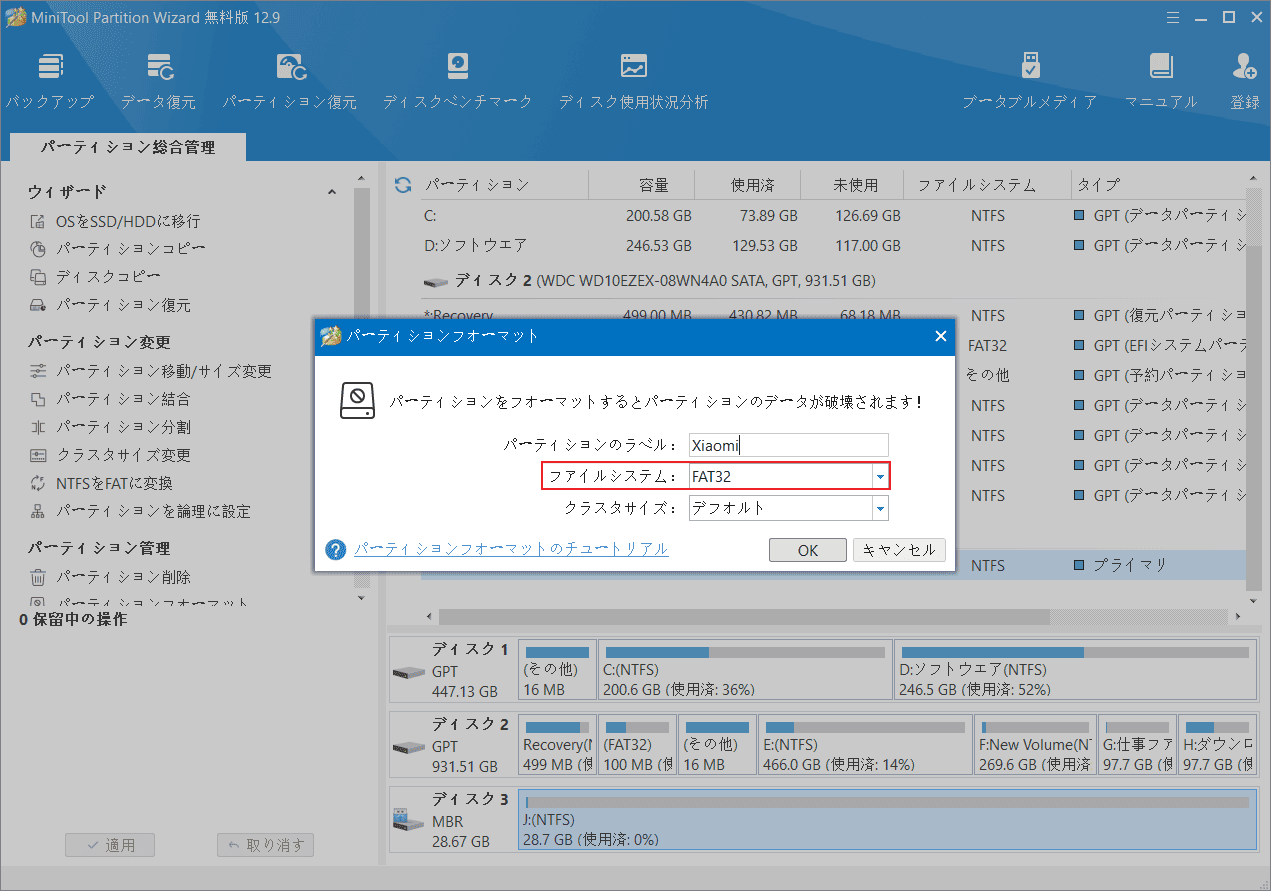Refresh the partition list icon
Screen dimensions: 1271x891
(x=404, y=185)
